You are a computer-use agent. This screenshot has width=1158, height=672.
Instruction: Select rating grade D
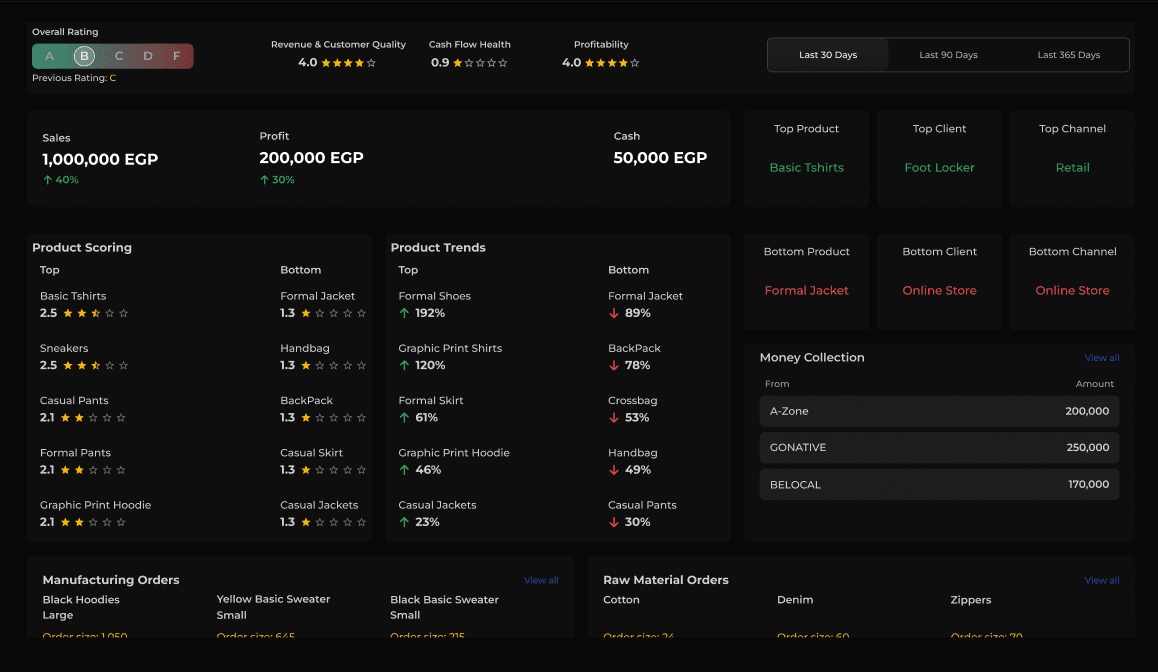(x=148, y=56)
